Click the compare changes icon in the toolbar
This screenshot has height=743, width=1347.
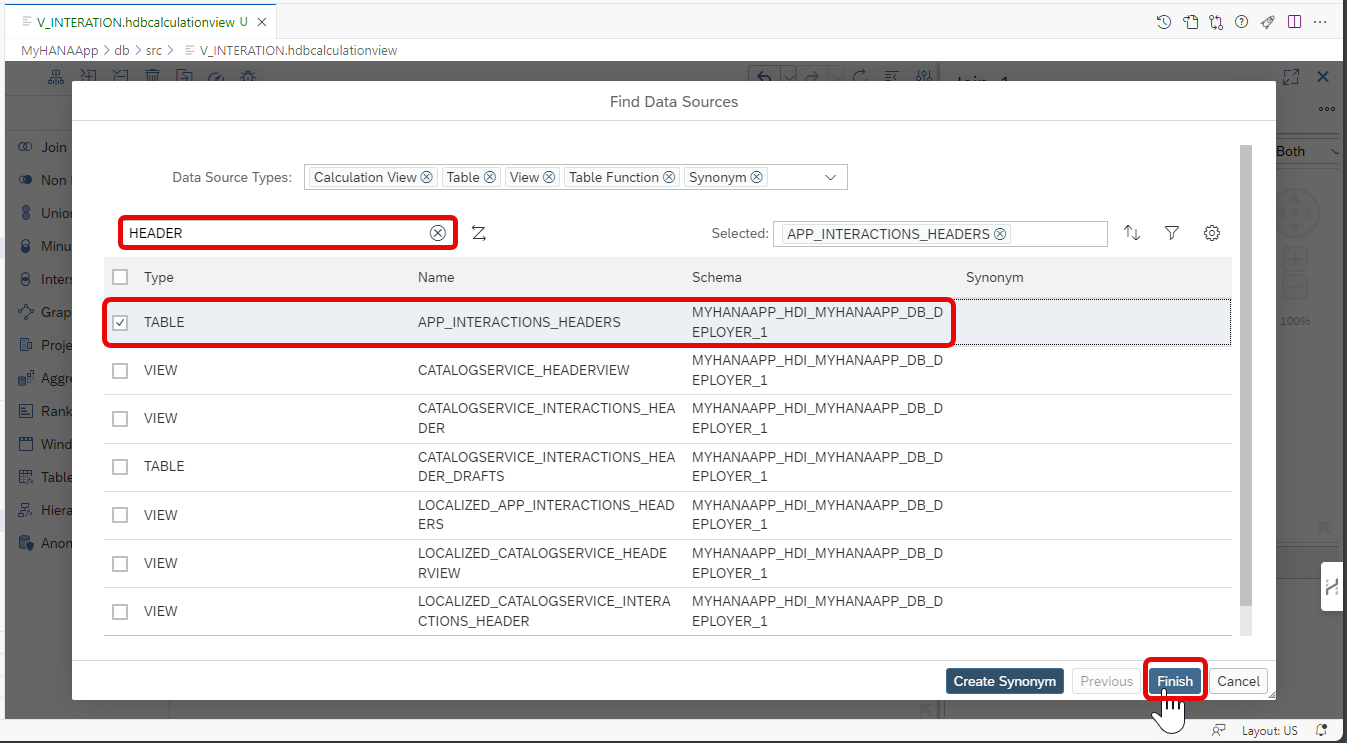1214,20
